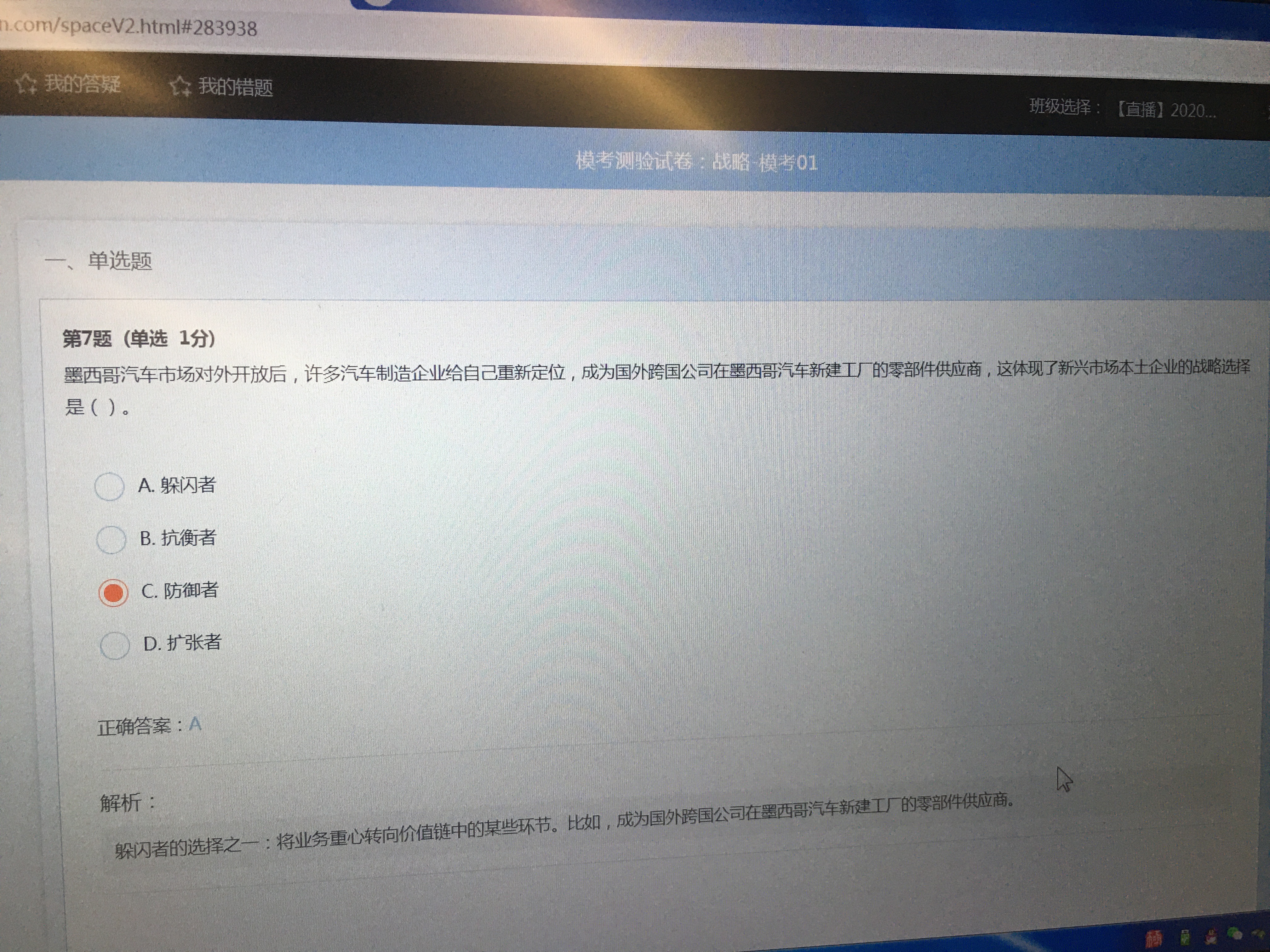Click the star icon beside 我的答疑
This screenshot has width=1270, height=952.
[x=26, y=84]
